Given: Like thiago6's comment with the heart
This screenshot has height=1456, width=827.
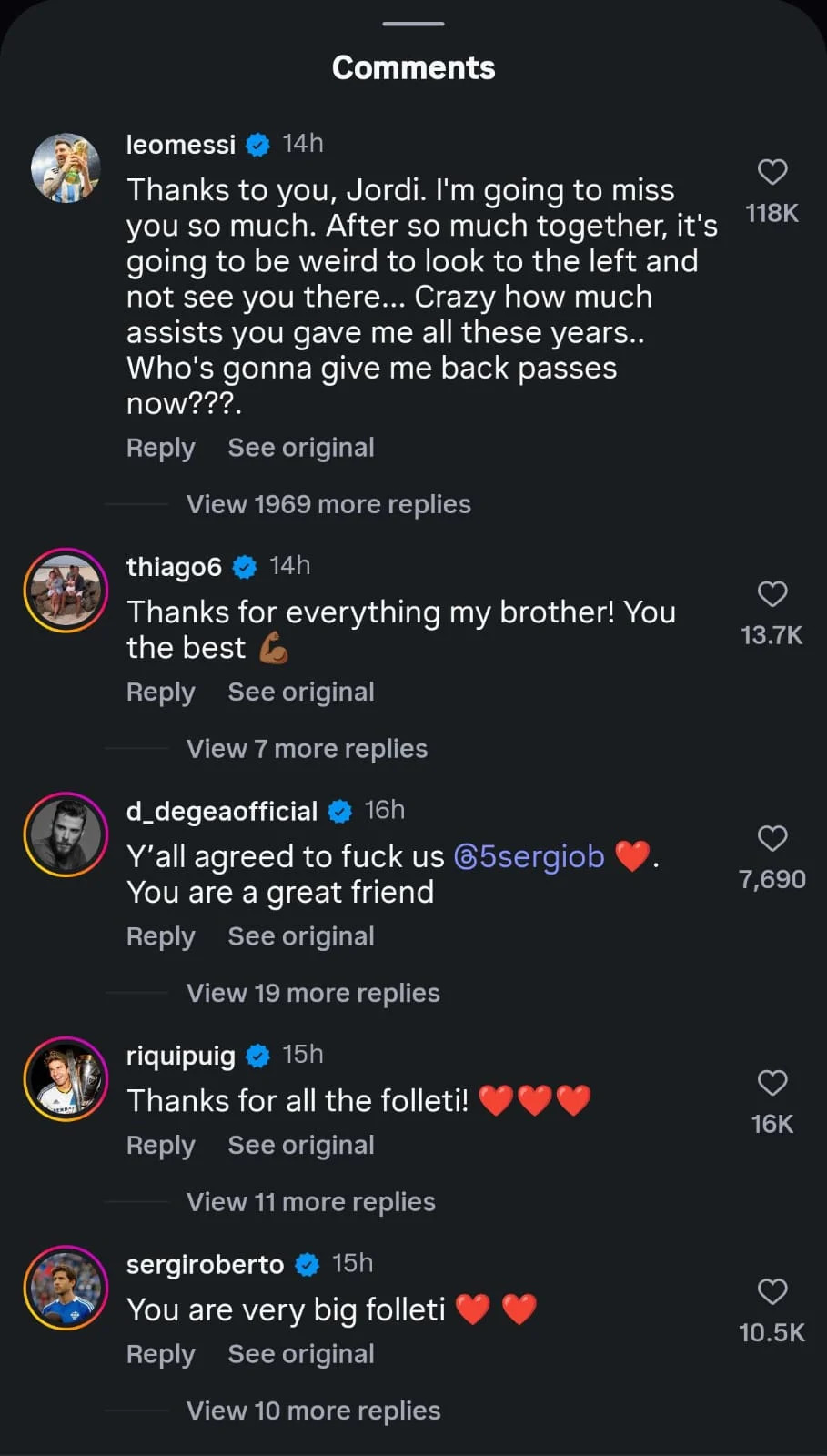Looking at the screenshot, I should (772, 594).
